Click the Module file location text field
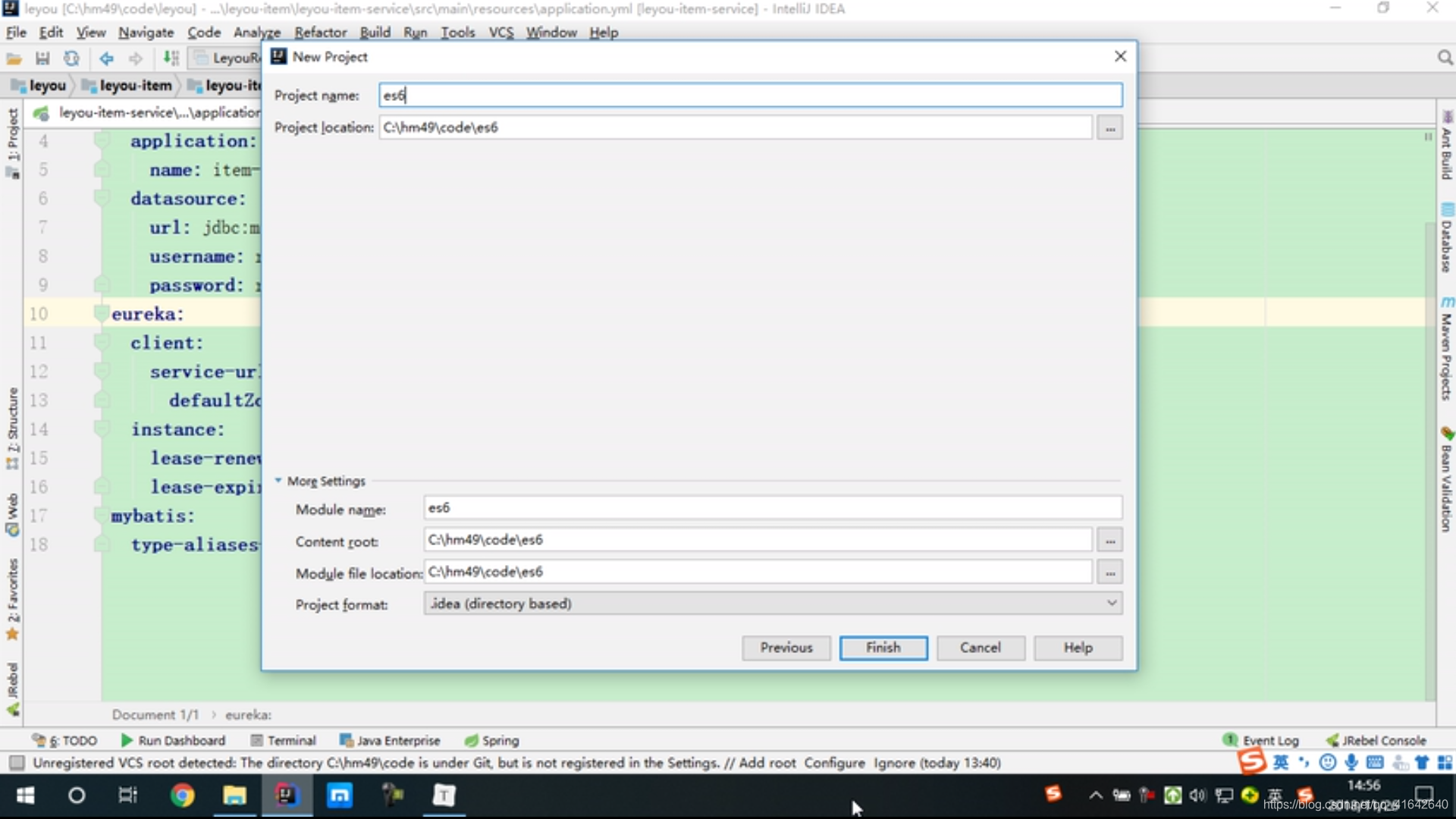Viewport: 1456px width, 819px height. [x=758, y=572]
